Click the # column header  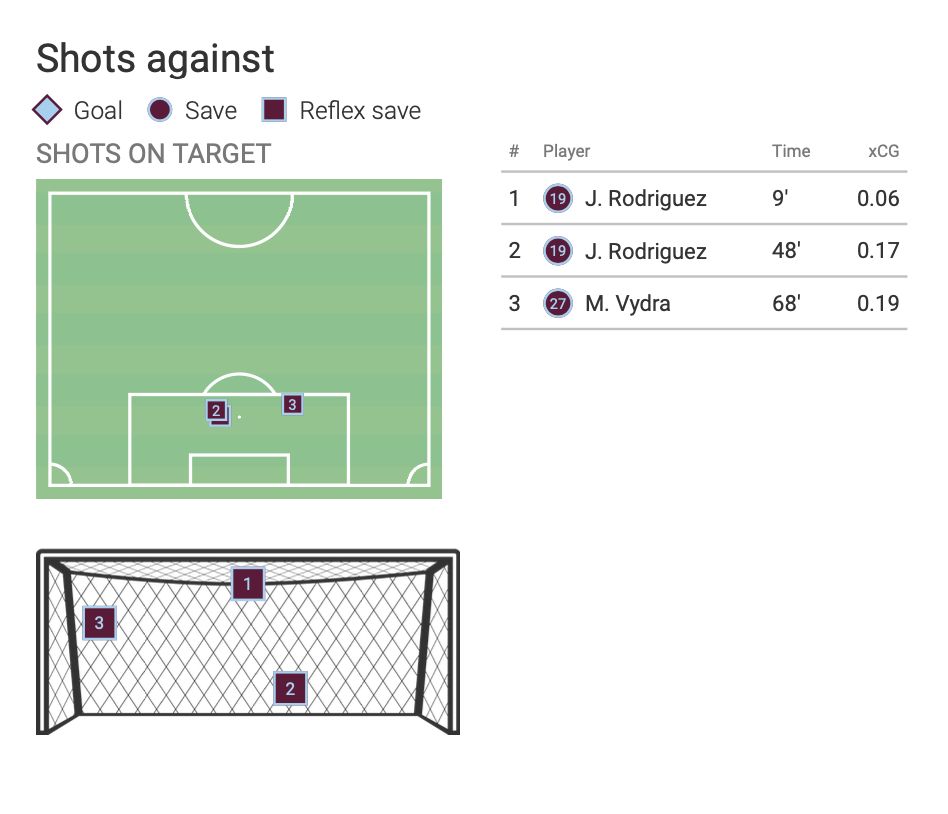[514, 152]
